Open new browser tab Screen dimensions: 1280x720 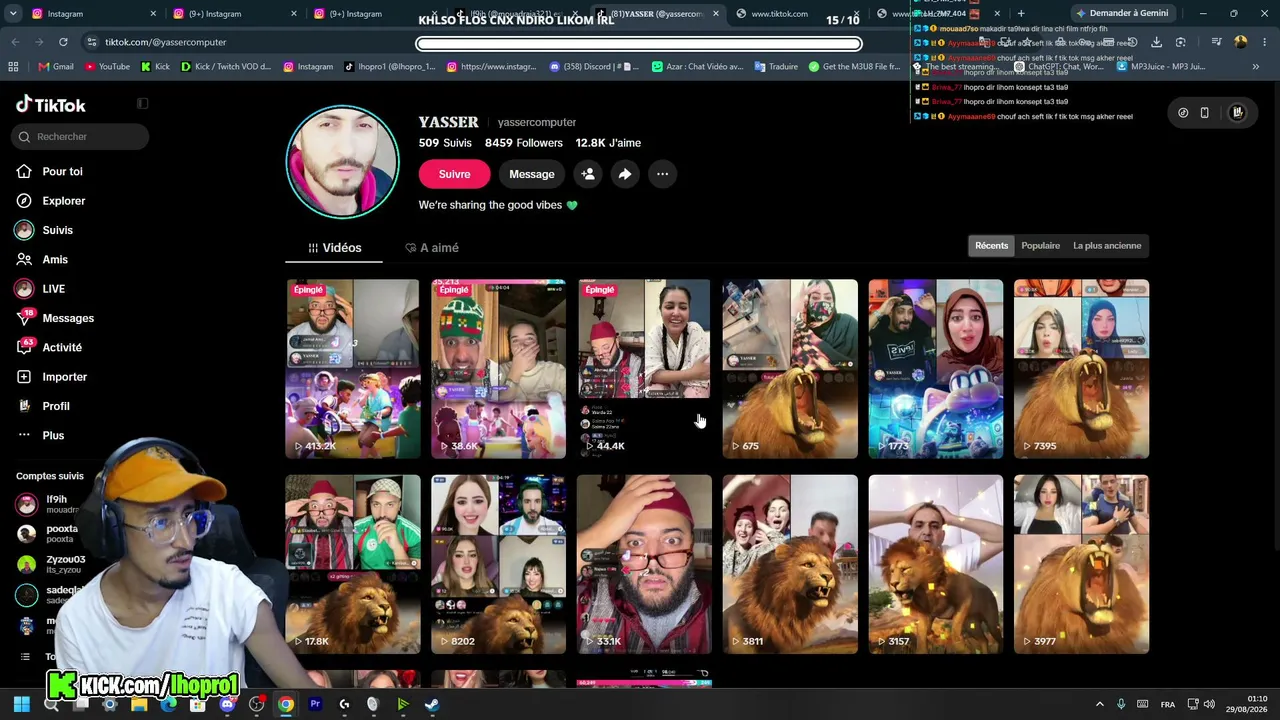[x=1020, y=14]
